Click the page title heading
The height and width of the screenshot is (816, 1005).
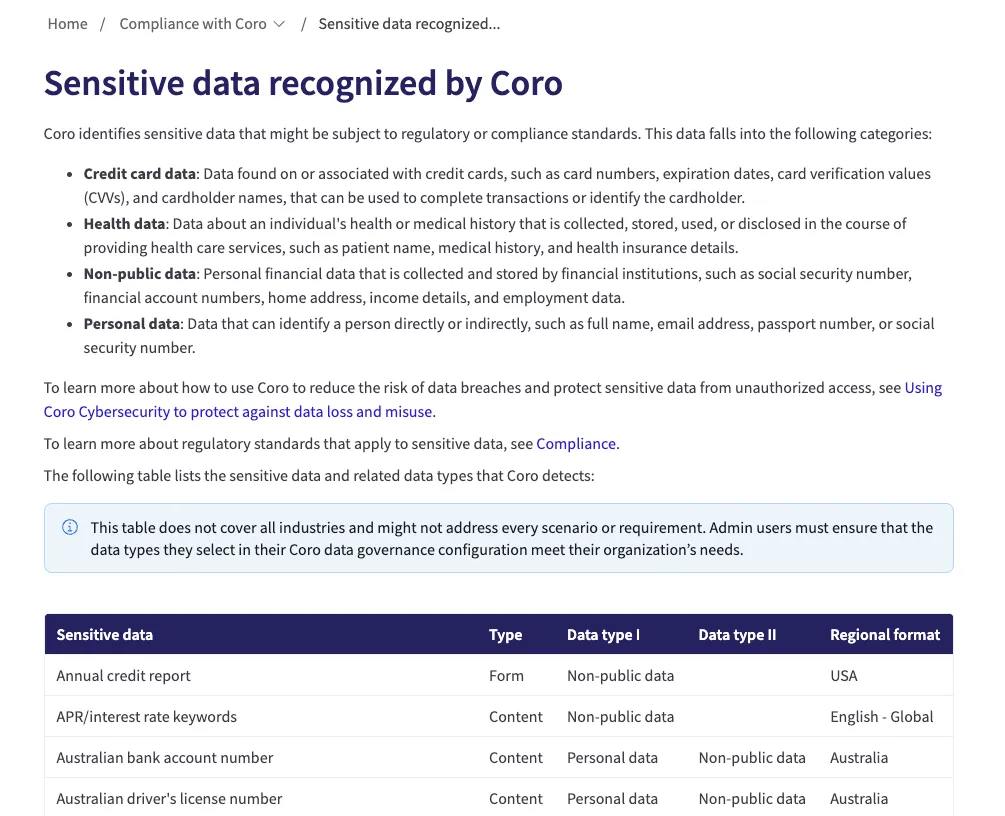click(x=303, y=83)
